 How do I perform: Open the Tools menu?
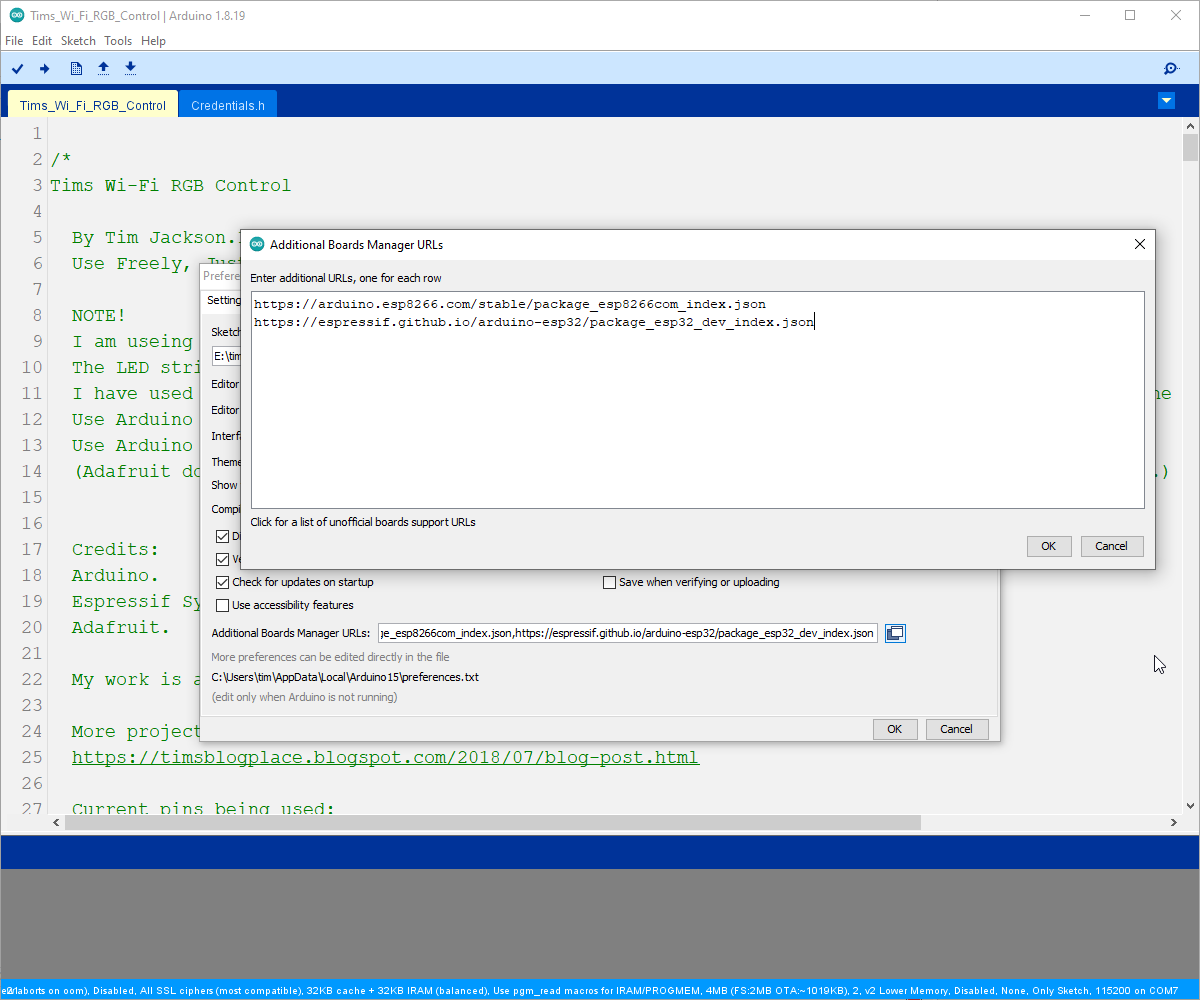tap(118, 41)
